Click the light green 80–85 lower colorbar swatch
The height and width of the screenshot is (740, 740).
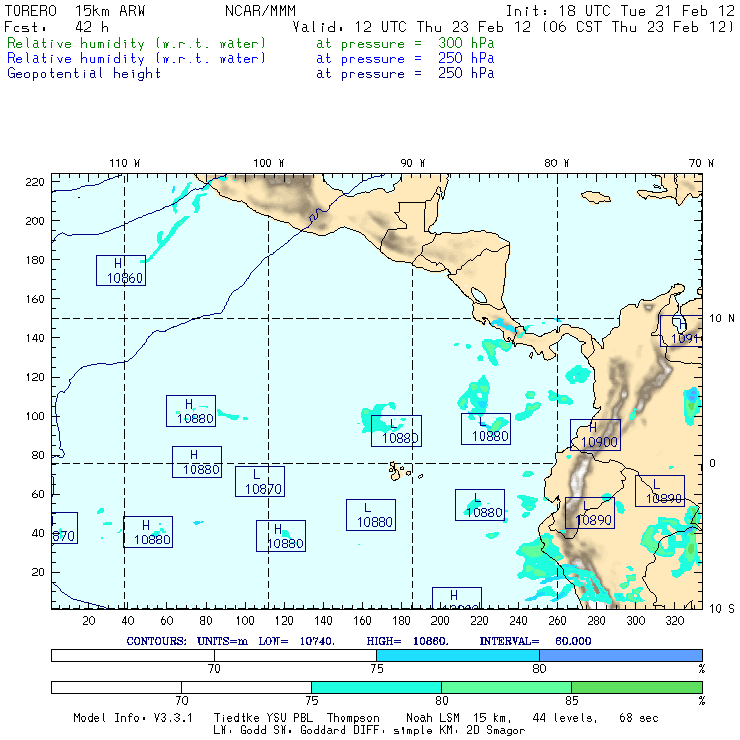(x=506, y=687)
